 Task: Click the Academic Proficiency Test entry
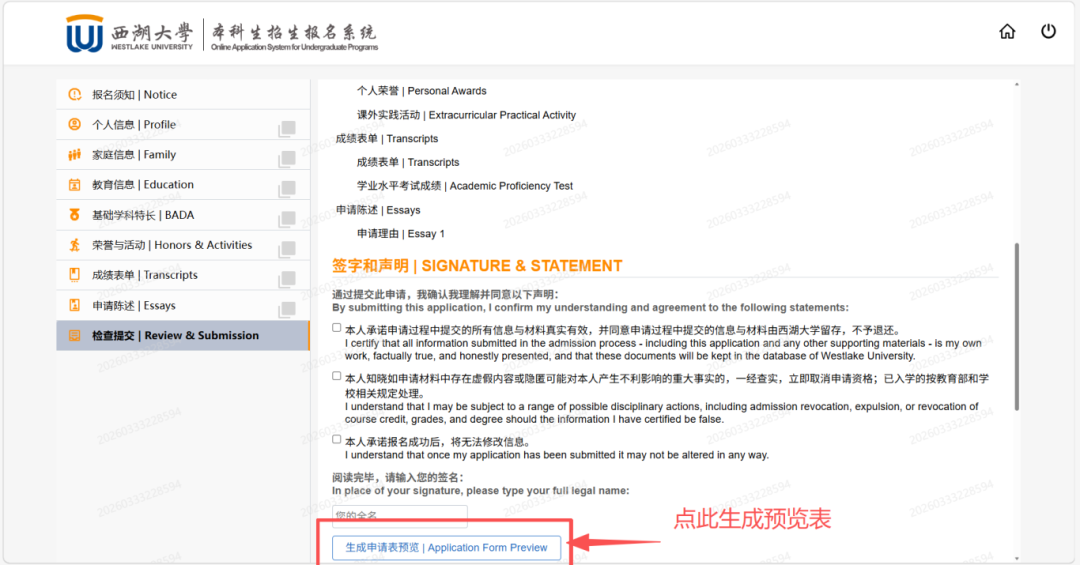click(x=465, y=186)
